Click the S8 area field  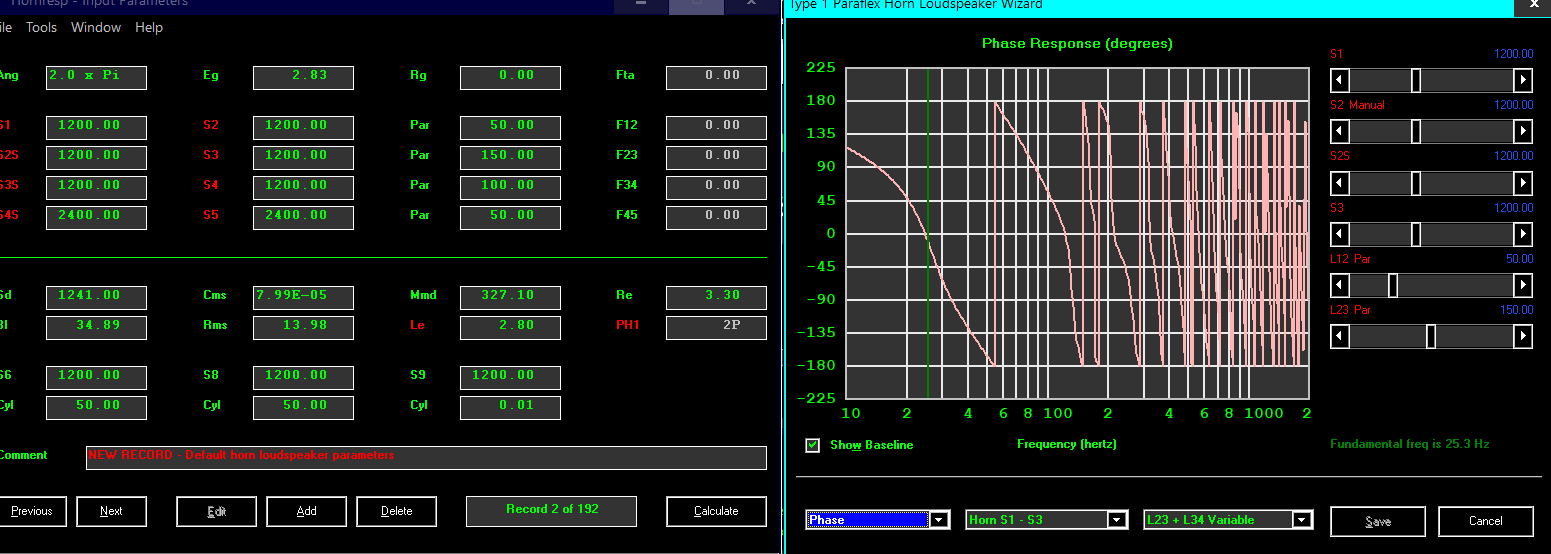point(303,377)
